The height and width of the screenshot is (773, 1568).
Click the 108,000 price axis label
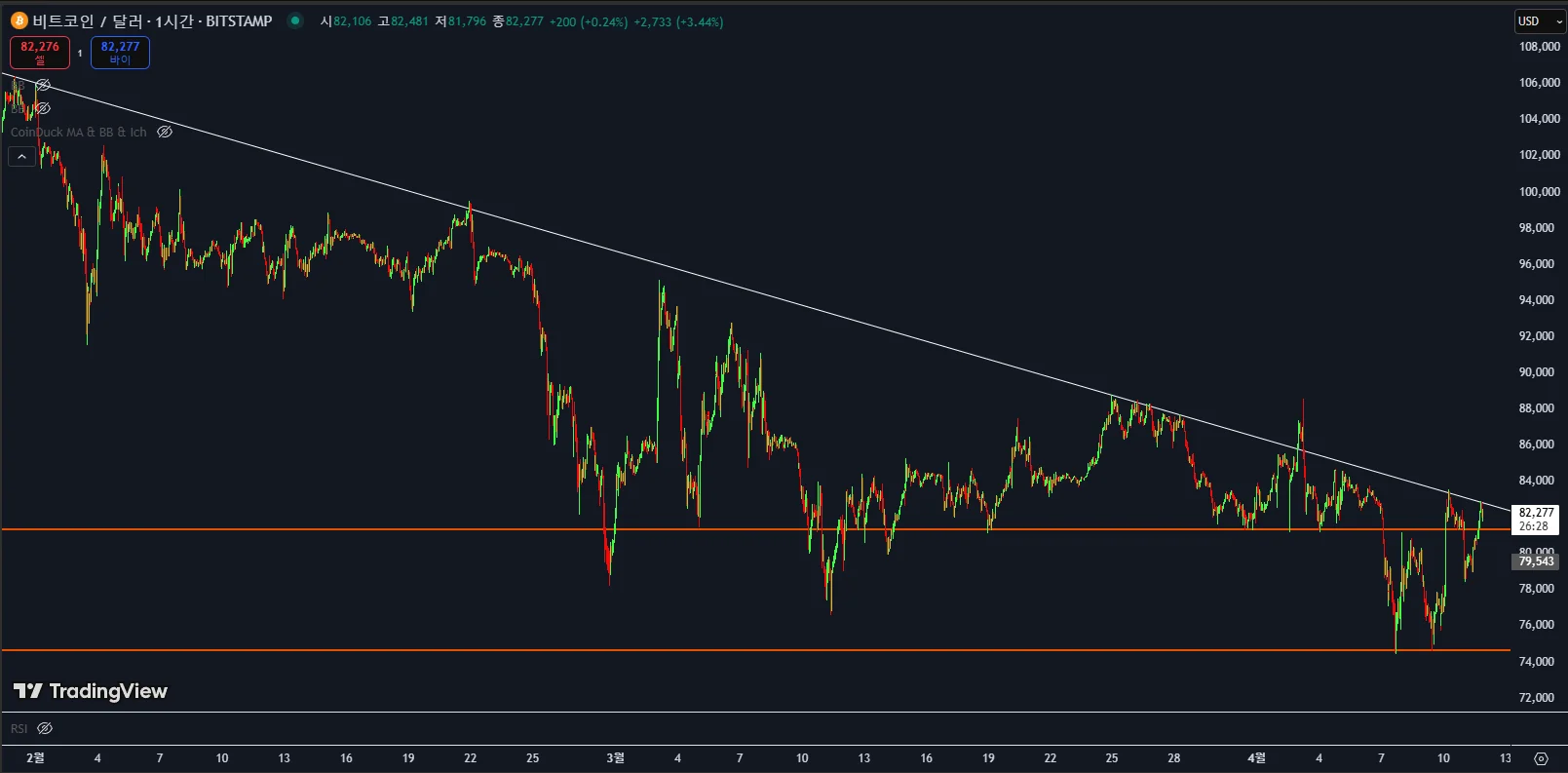[1539, 47]
